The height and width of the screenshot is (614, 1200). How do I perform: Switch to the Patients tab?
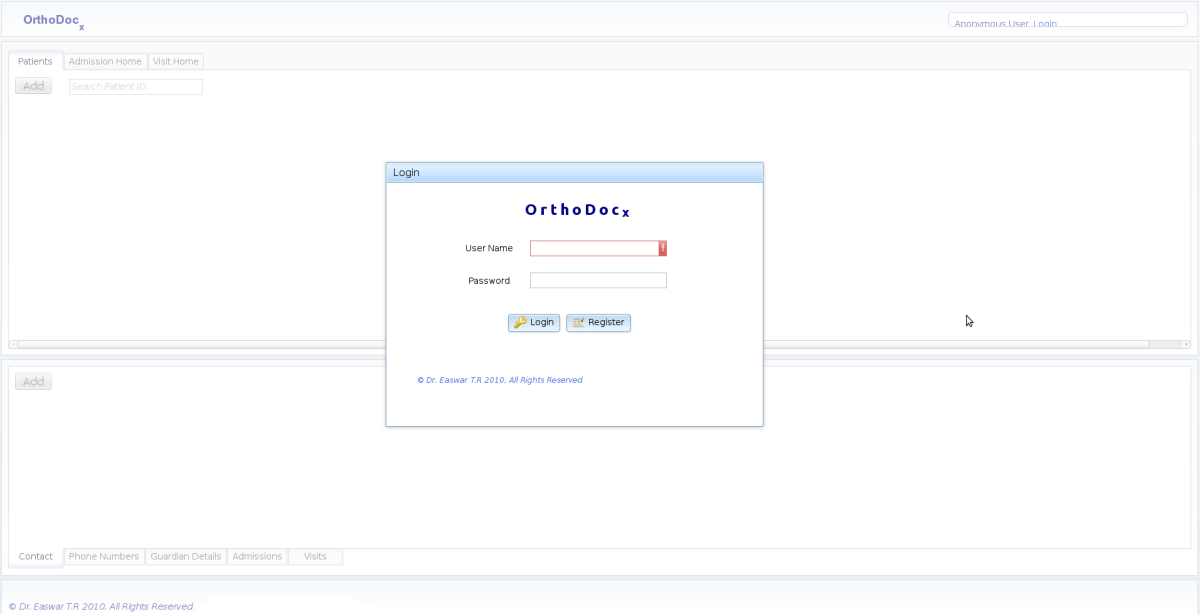coord(35,62)
